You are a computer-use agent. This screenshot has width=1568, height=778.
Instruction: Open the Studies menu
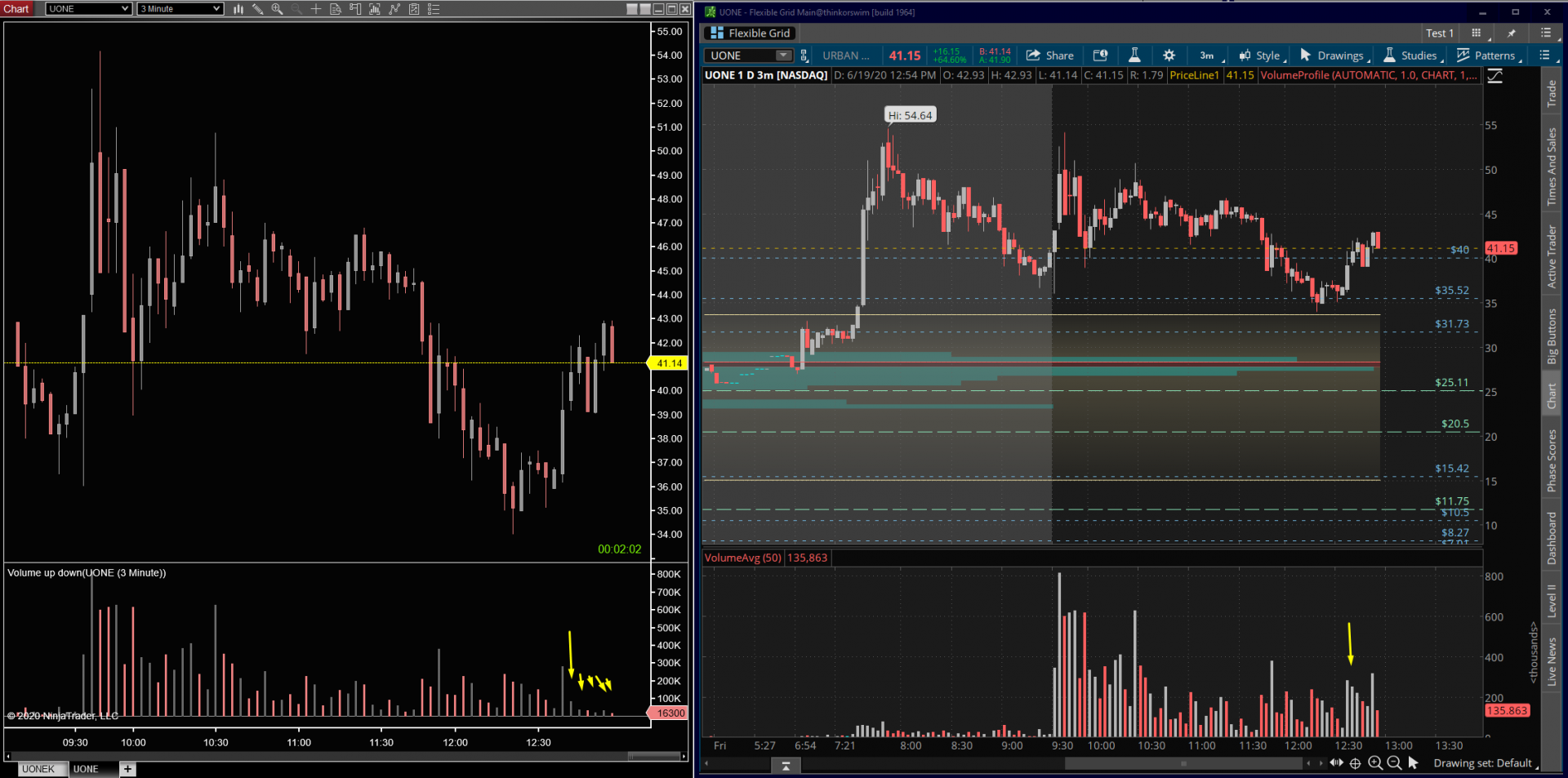(x=1412, y=56)
